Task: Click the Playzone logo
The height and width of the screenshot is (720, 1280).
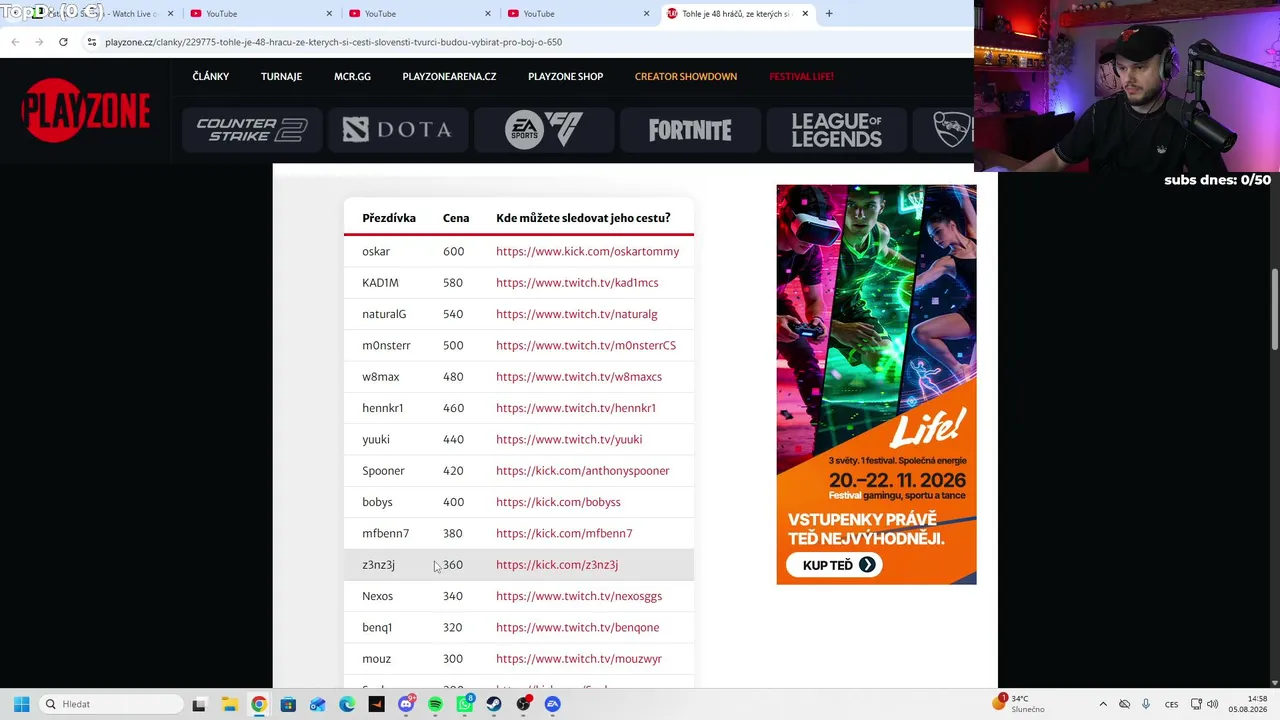Action: [x=86, y=110]
